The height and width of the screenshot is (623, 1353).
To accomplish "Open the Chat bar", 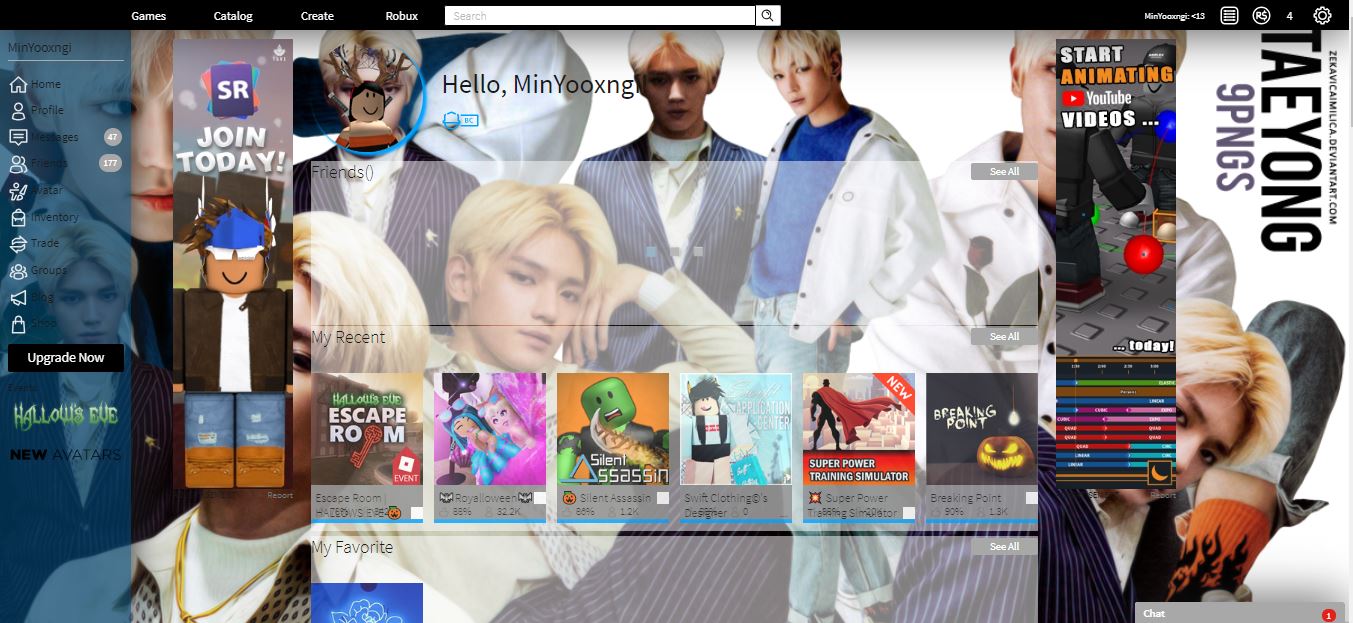I will tap(1240, 613).
